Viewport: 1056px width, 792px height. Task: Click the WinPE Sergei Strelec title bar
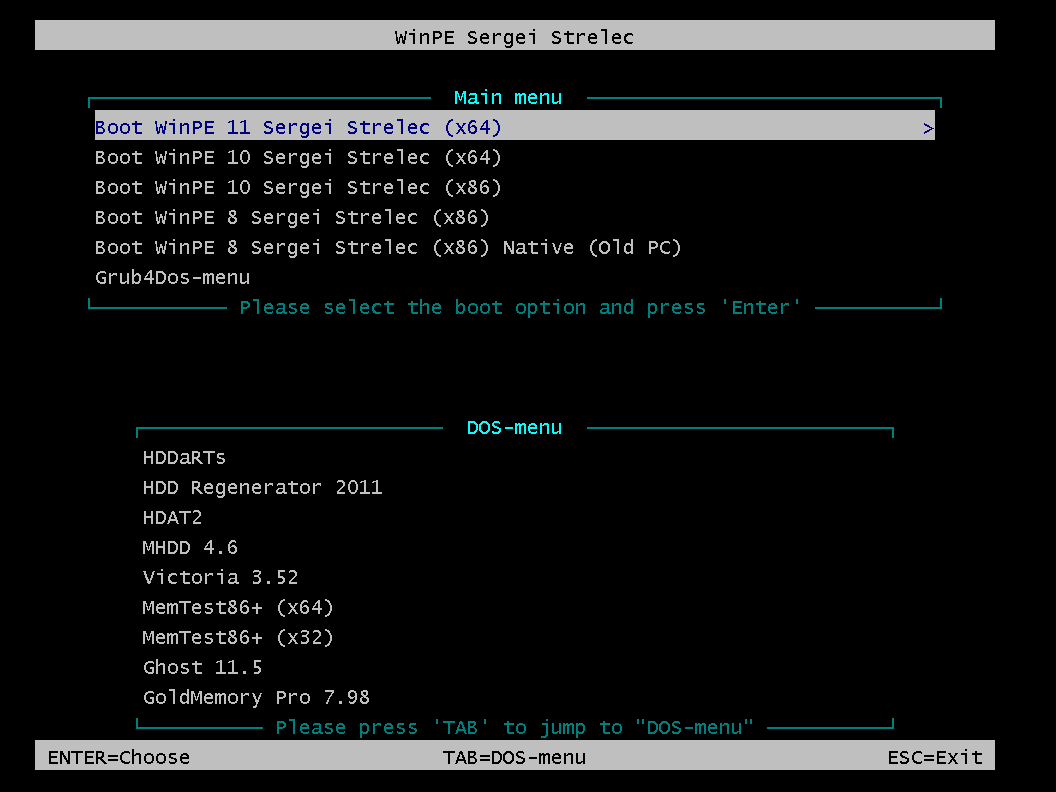pyautogui.click(x=514, y=36)
